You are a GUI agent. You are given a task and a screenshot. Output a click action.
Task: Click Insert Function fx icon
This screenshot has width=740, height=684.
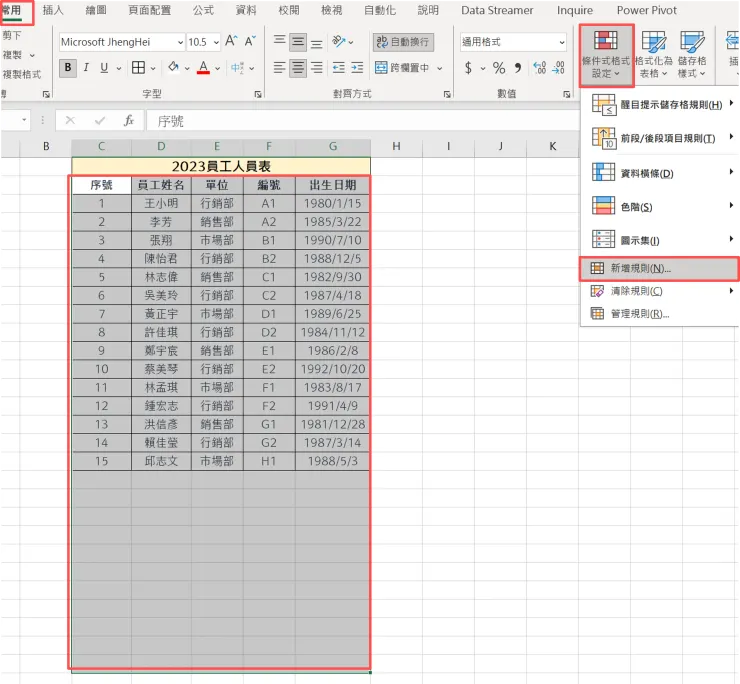point(128,121)
